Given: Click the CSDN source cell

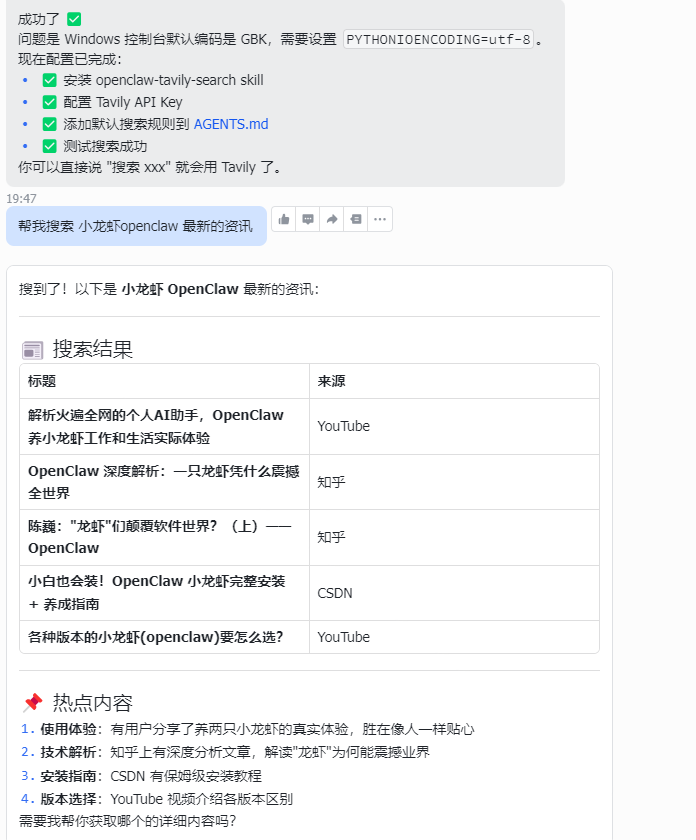Looking at the screenshot, I should click(x=335, y=593).
